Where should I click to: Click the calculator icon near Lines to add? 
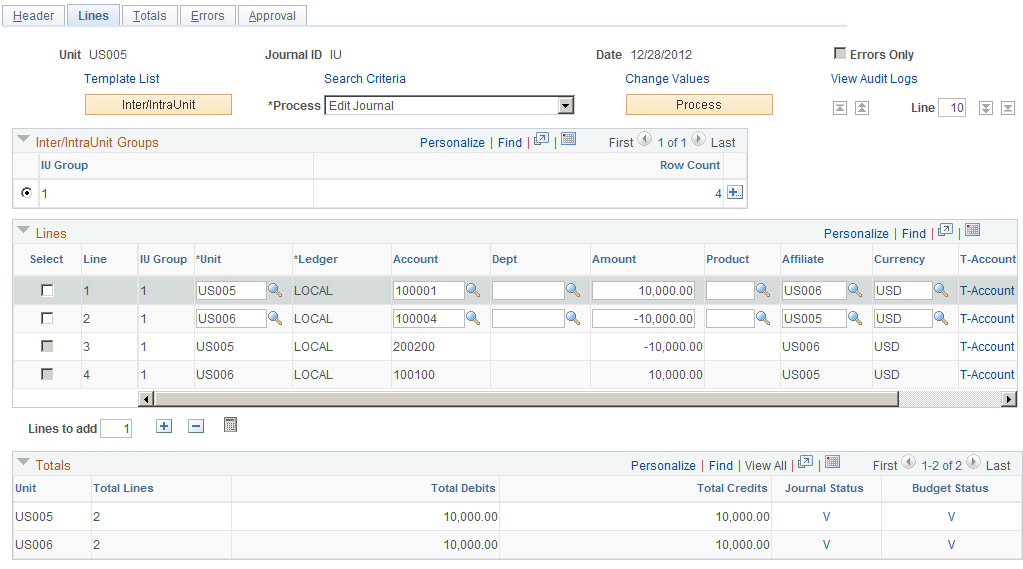[x=230, y=425]
